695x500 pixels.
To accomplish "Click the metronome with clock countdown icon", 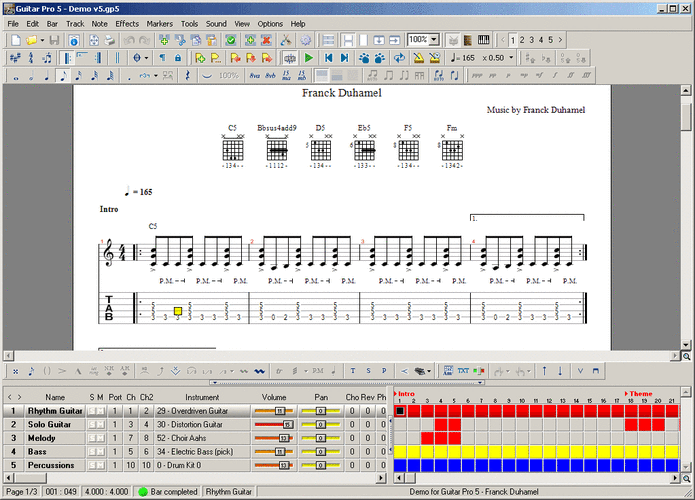I will (x=435, y=58).
